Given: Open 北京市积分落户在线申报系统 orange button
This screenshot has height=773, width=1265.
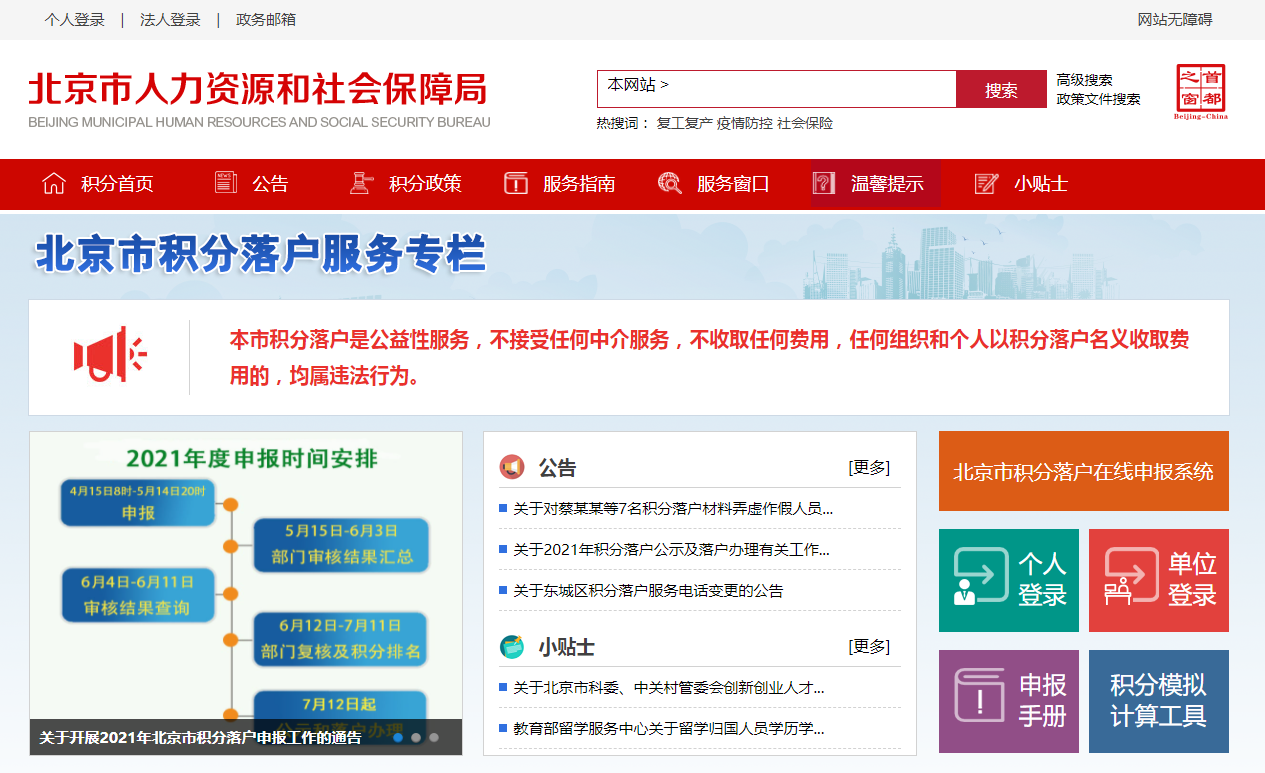Looking at the screenshot, I should (x=1084, y=471).
